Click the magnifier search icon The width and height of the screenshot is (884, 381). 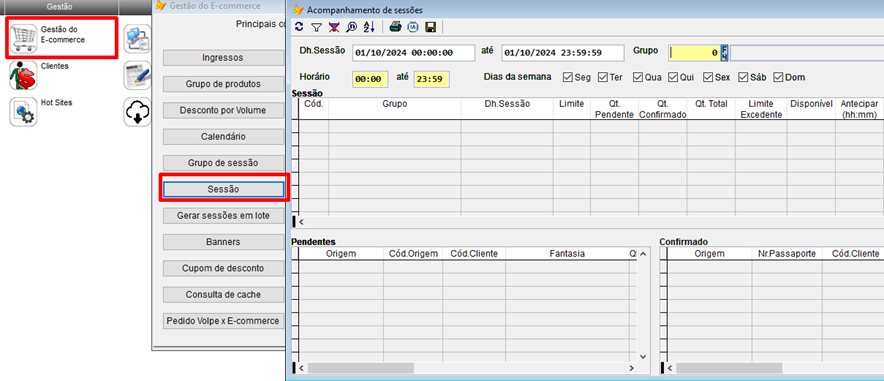(351, 26)
